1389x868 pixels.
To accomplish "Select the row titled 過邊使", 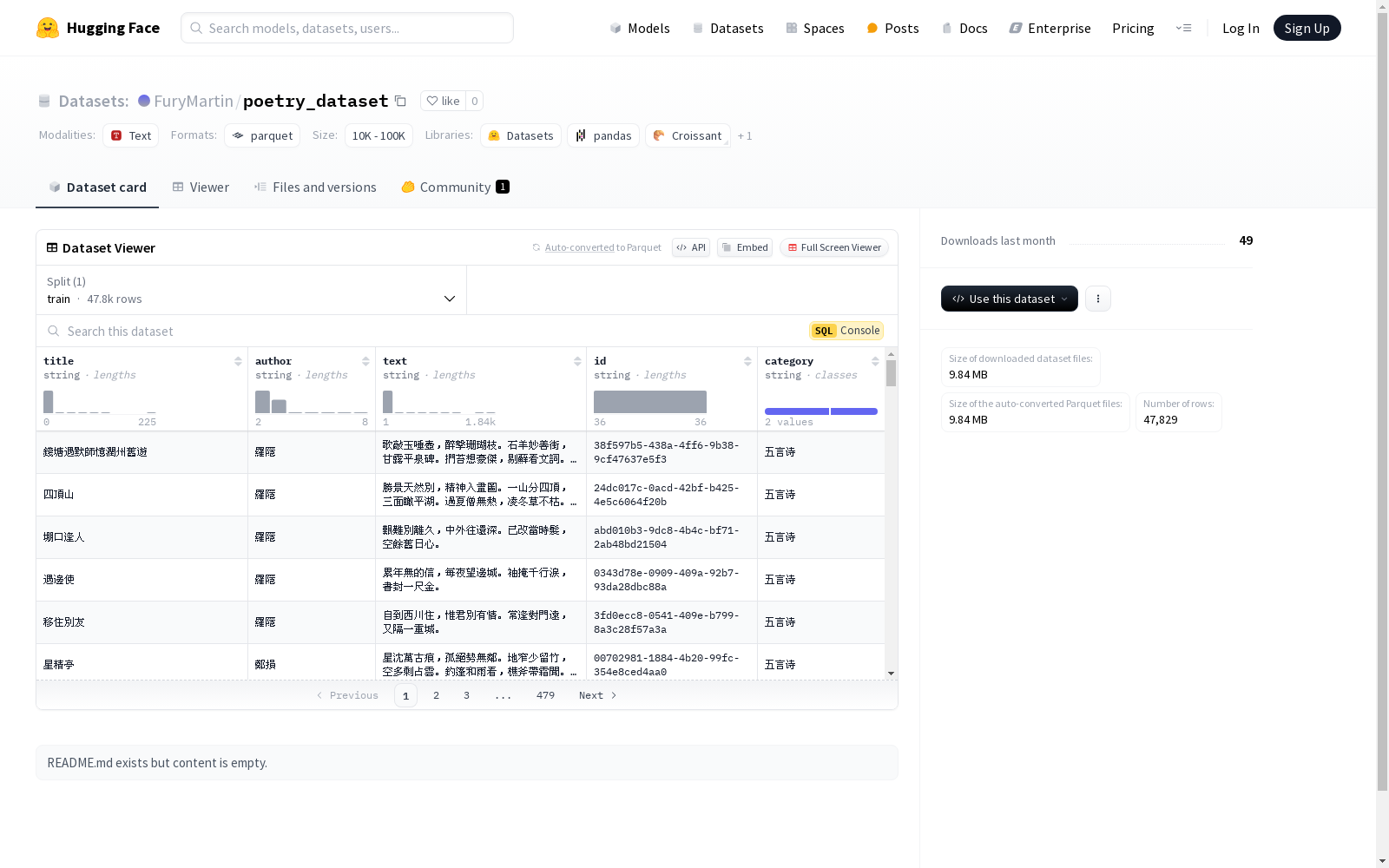I will pyautogui.click(x=460, y=580).
